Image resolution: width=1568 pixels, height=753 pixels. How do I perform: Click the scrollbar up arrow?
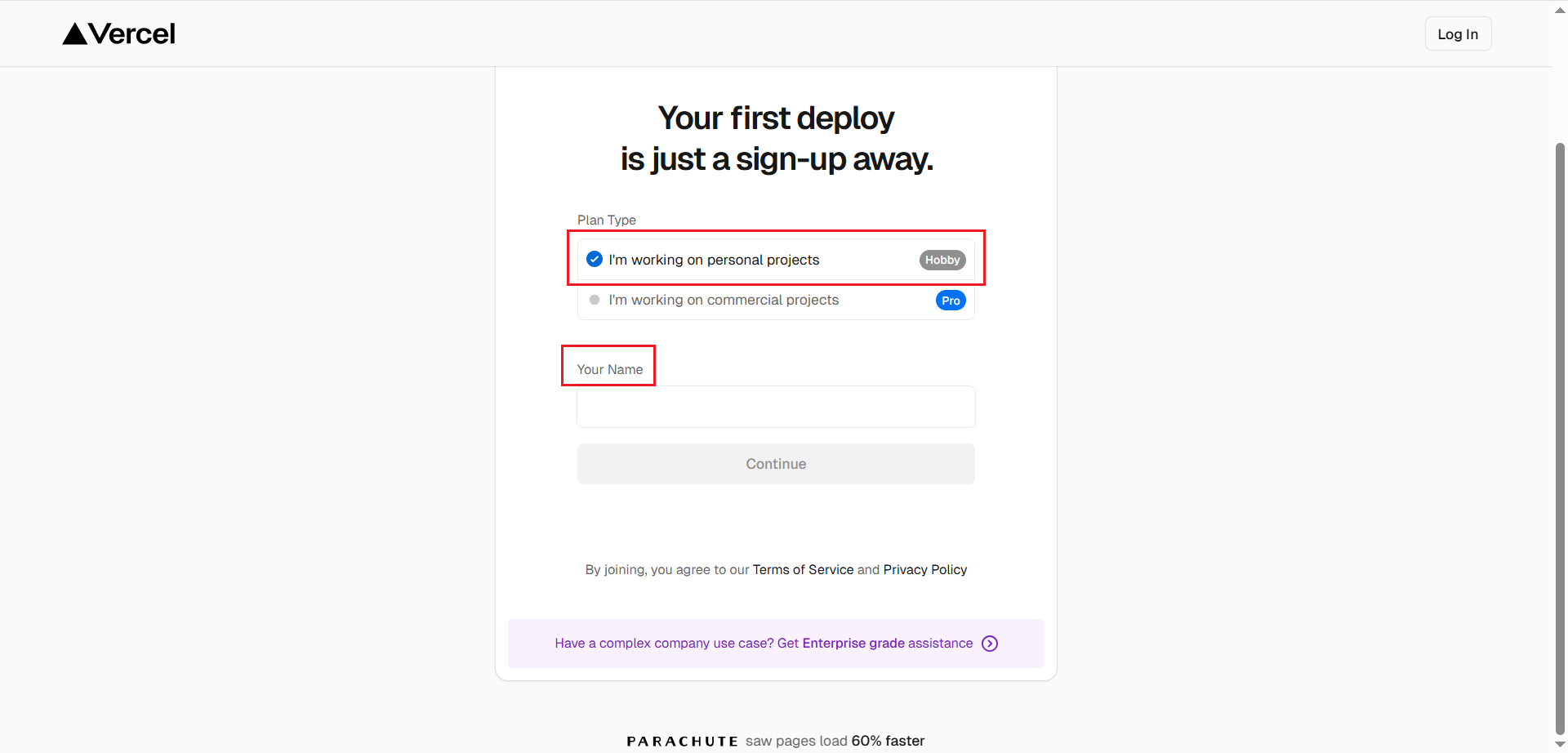pyautogui.click(x=1560, y=8)
